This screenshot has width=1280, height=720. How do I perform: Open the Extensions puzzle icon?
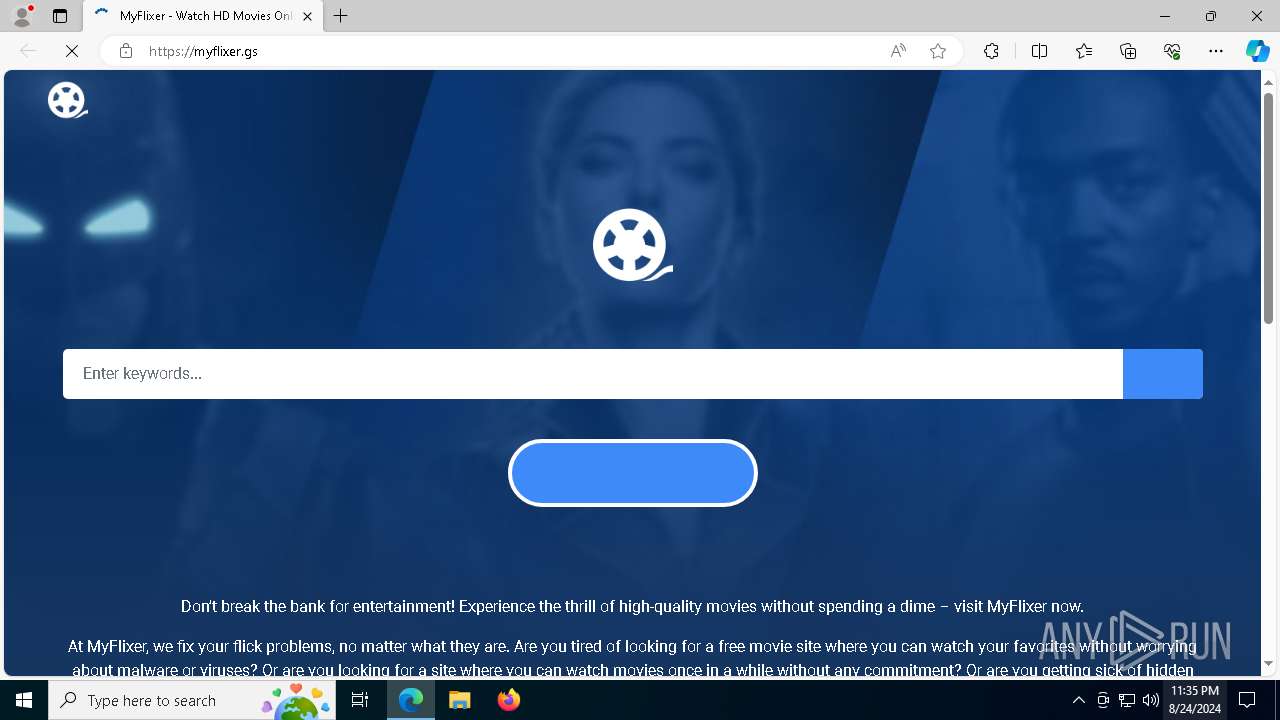(991, 51)
